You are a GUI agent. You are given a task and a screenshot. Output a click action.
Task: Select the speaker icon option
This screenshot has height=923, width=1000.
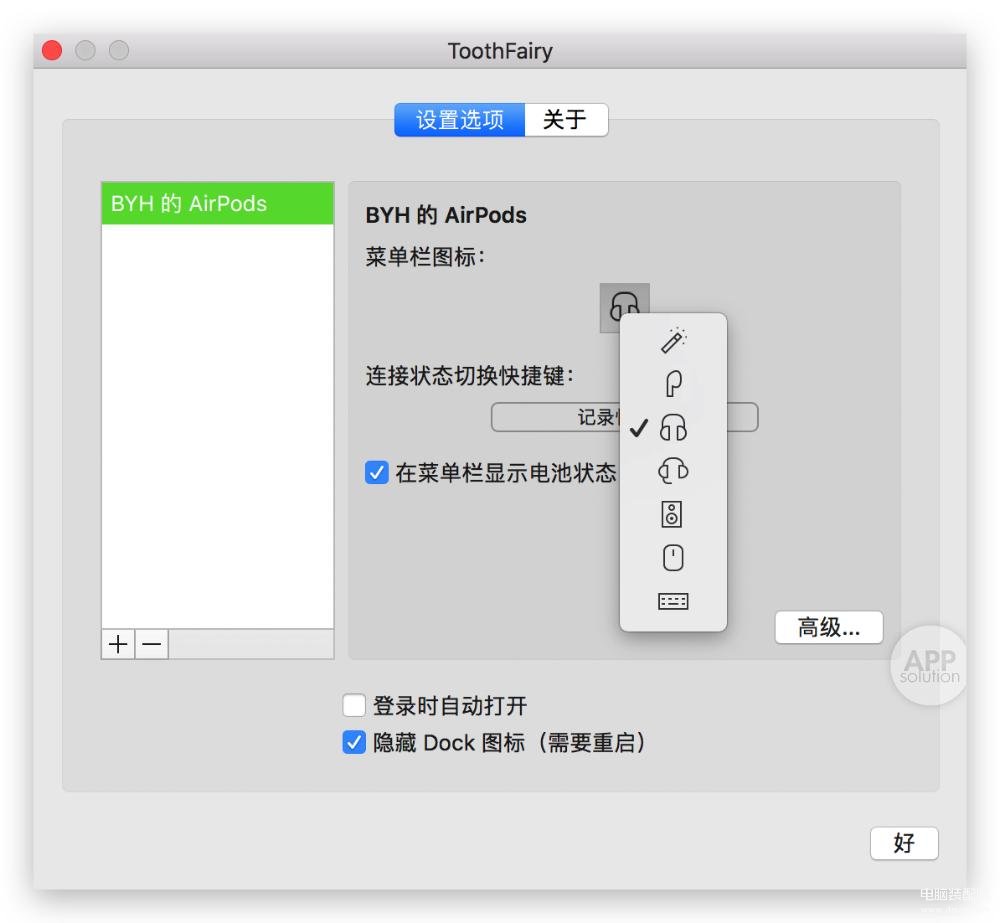pos(672,514)
